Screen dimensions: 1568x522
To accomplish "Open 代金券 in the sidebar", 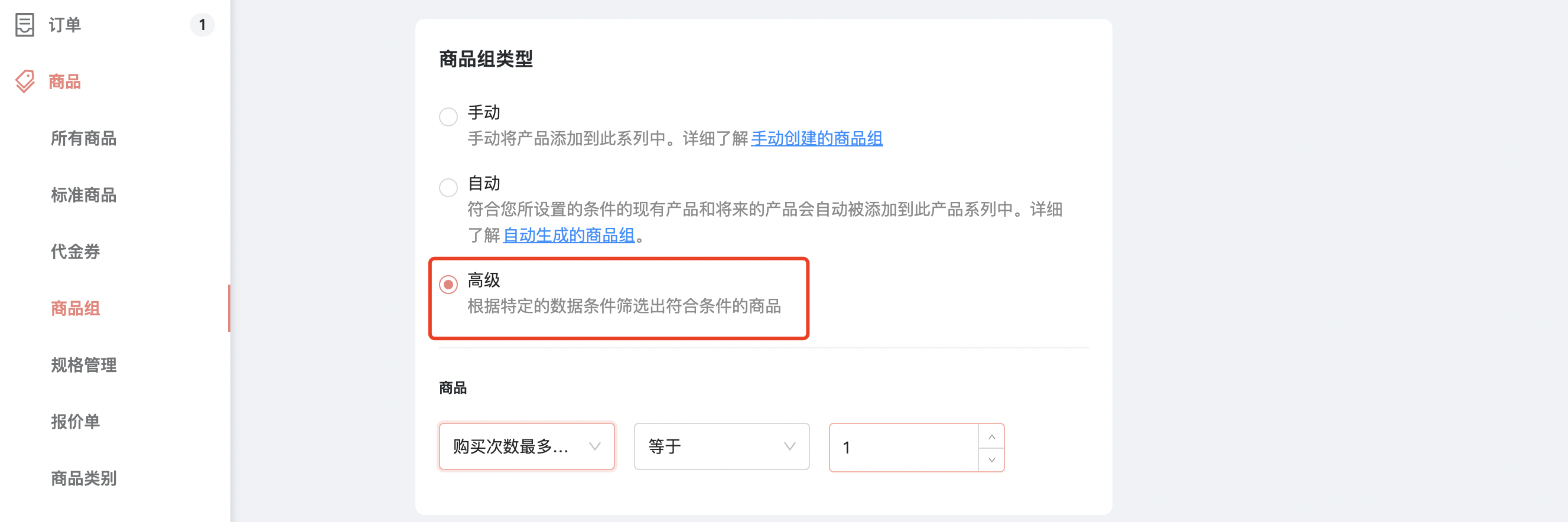I will tap(76, 252).
